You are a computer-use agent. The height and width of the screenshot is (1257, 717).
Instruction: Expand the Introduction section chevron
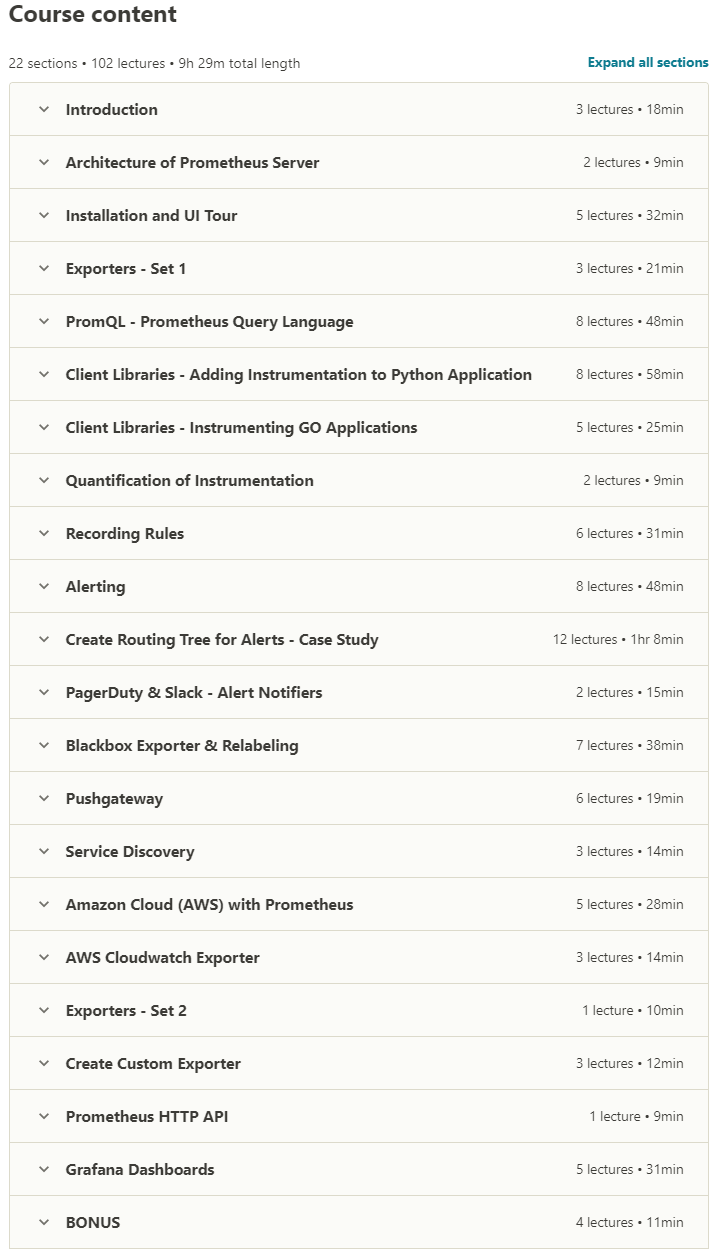(44, 110)
